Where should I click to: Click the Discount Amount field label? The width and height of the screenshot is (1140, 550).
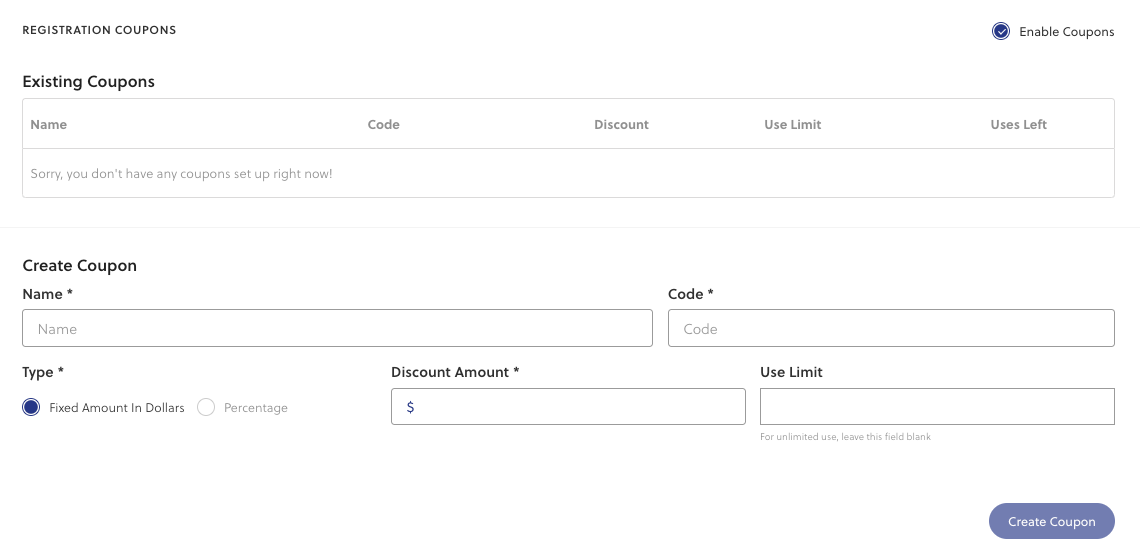coord(455,372)
